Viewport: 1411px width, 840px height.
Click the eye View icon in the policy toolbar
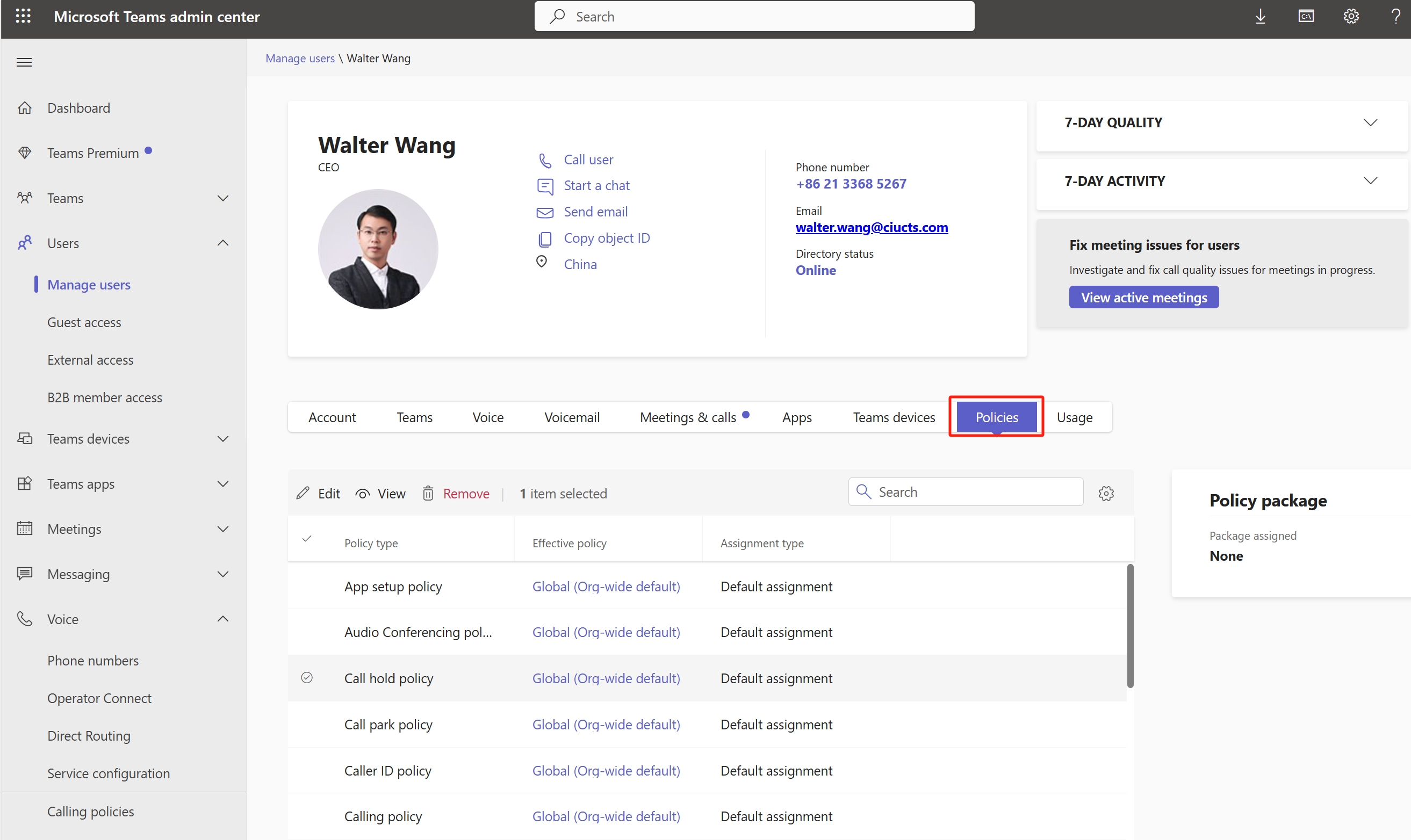tap(362, 494)
